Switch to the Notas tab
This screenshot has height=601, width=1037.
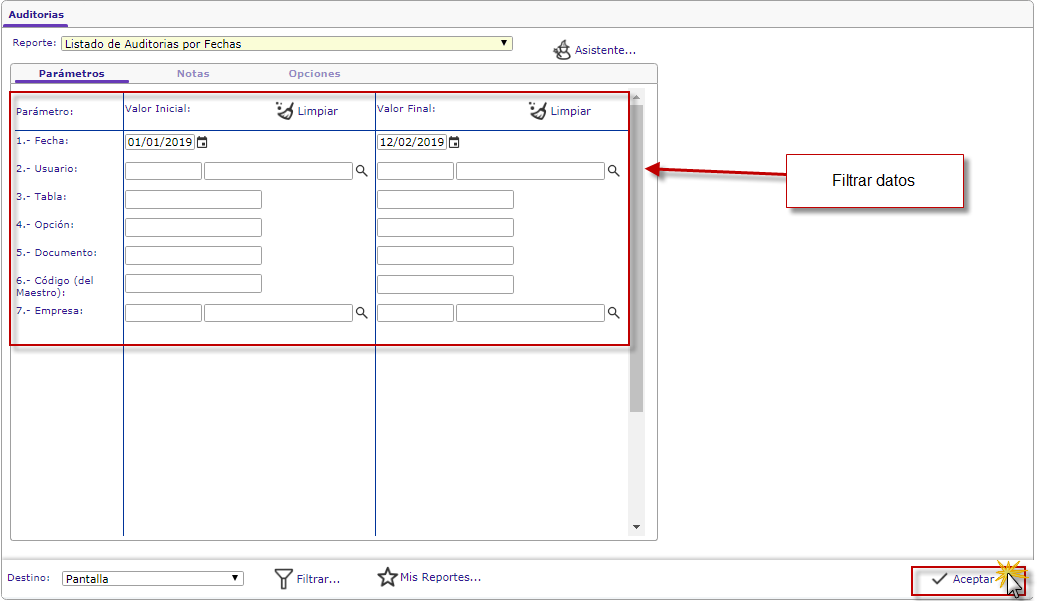tap(193, 73)
